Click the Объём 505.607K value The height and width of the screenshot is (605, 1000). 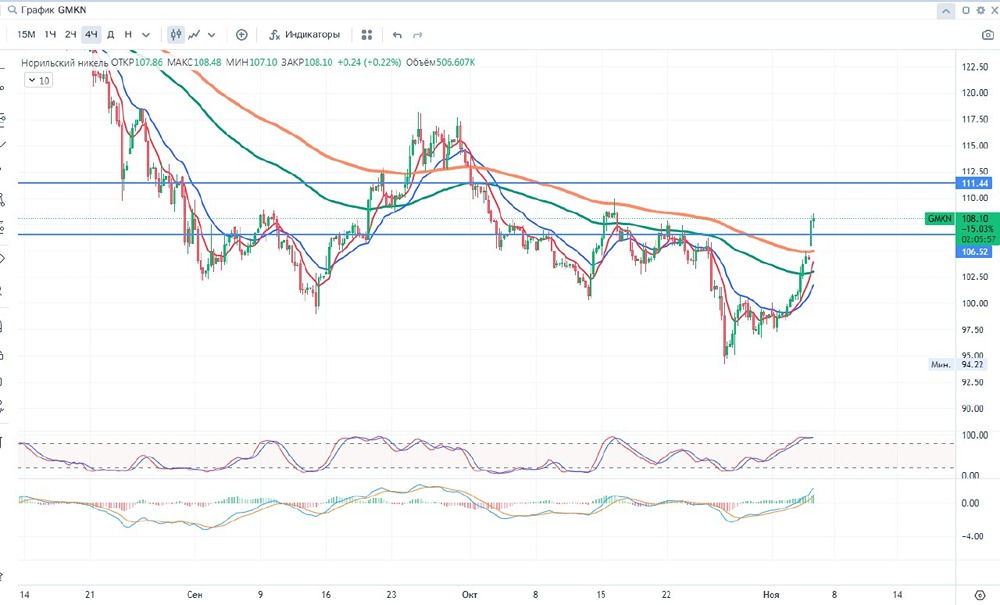[x=440, y=62]
